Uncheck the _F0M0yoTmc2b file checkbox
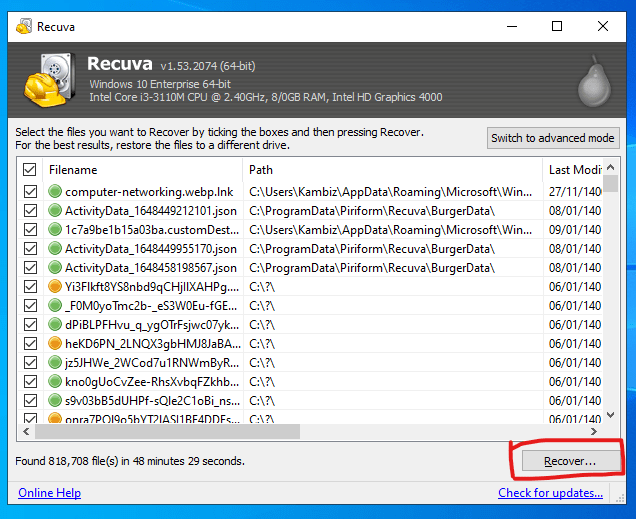 coord(30,305)
